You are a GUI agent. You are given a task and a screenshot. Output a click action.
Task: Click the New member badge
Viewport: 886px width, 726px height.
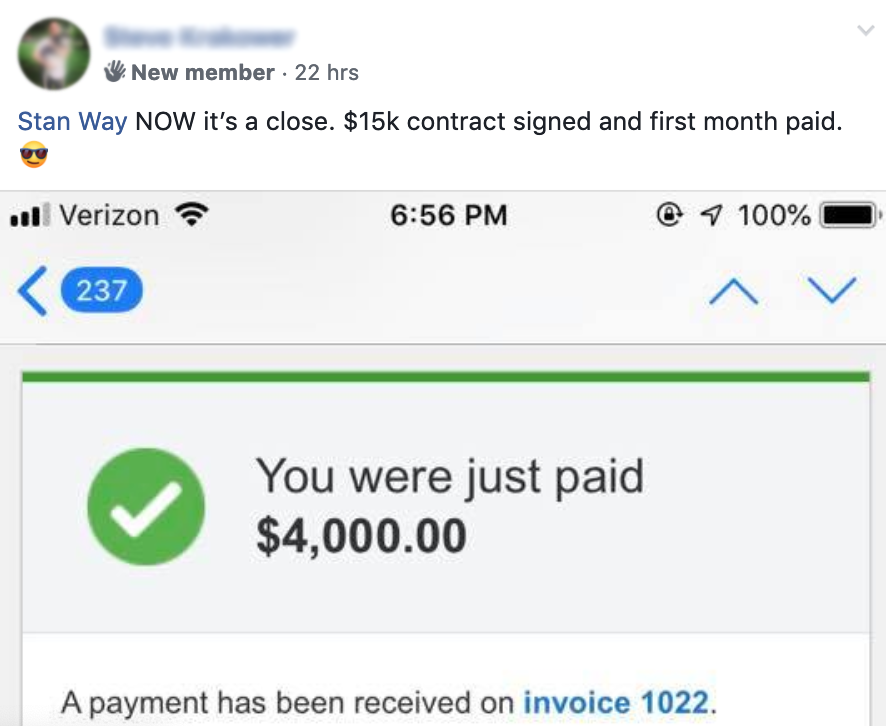pos(189,72)
